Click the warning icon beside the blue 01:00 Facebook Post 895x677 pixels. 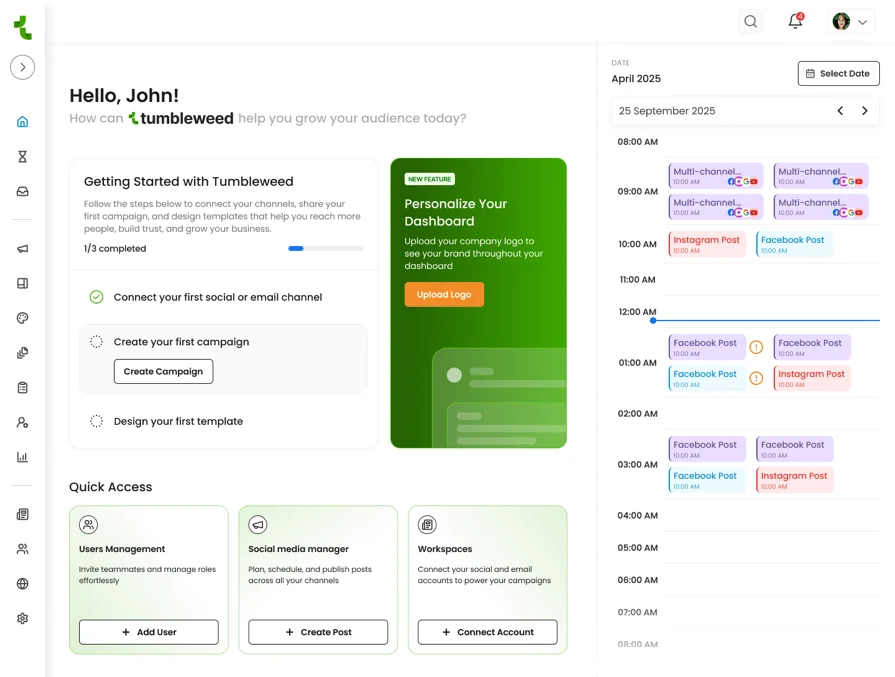tap(756, 378)
